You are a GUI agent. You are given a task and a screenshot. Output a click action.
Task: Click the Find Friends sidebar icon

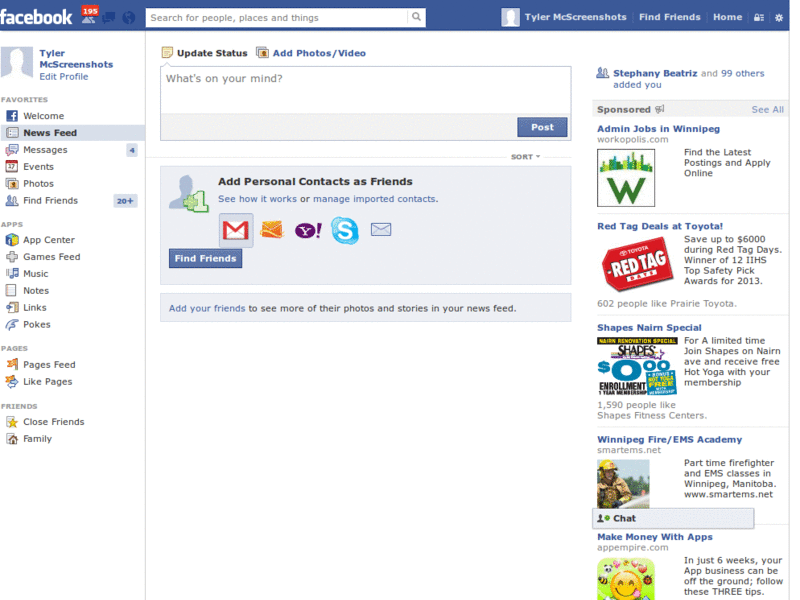pyautogui.click(x=12, y=201)
